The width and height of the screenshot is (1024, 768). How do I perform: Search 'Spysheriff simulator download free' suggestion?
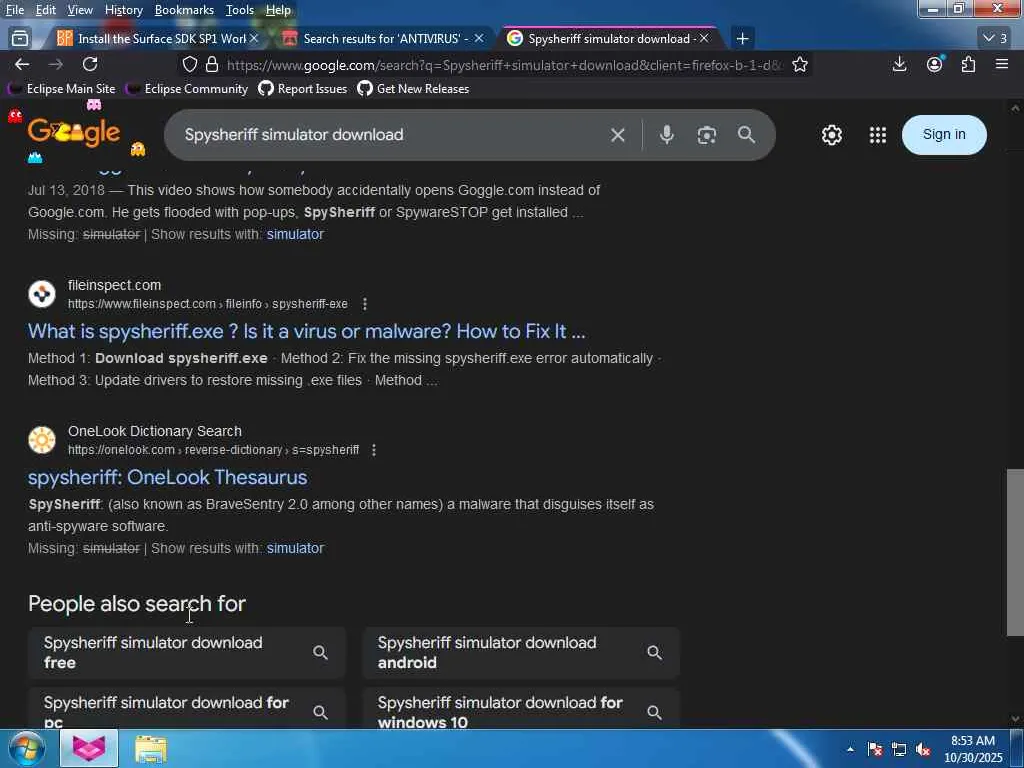click(x=187, y=652)
